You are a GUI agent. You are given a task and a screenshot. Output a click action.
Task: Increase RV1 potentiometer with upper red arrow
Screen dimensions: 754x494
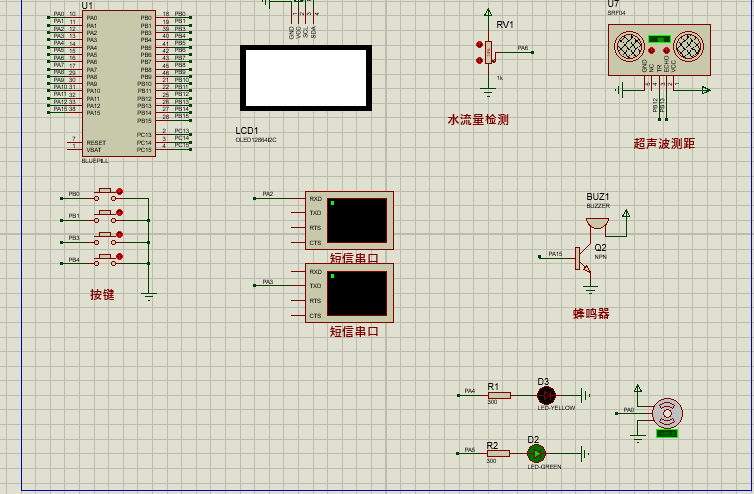tap(479, 44)
